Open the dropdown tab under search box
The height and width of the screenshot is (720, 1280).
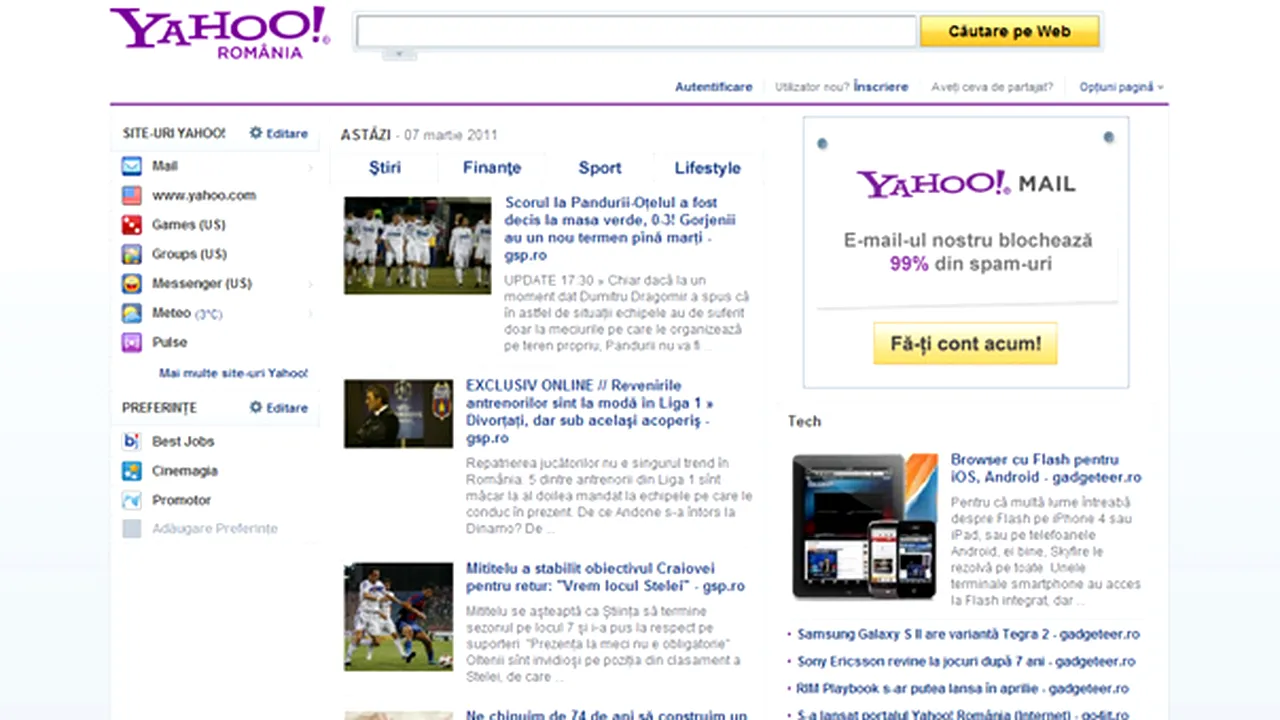click(x=399, y=54)
